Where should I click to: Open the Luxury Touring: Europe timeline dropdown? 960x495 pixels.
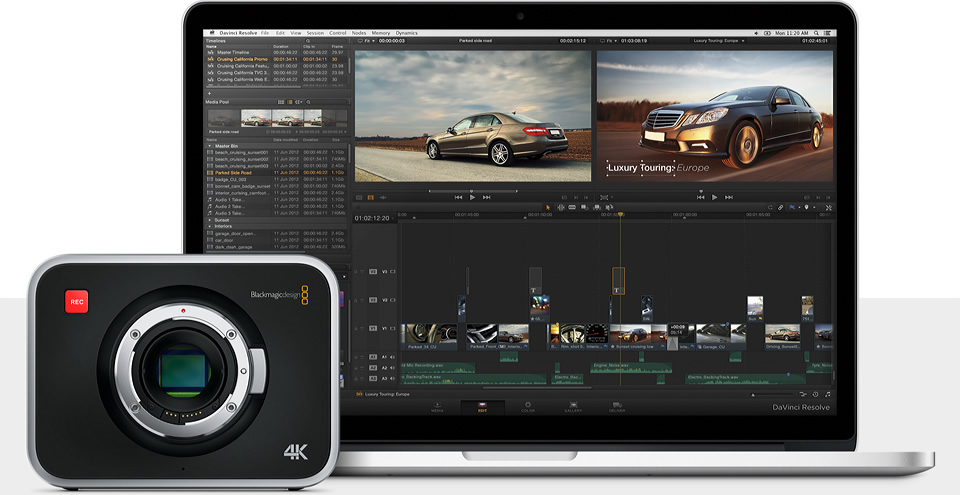tap(719, 41)
